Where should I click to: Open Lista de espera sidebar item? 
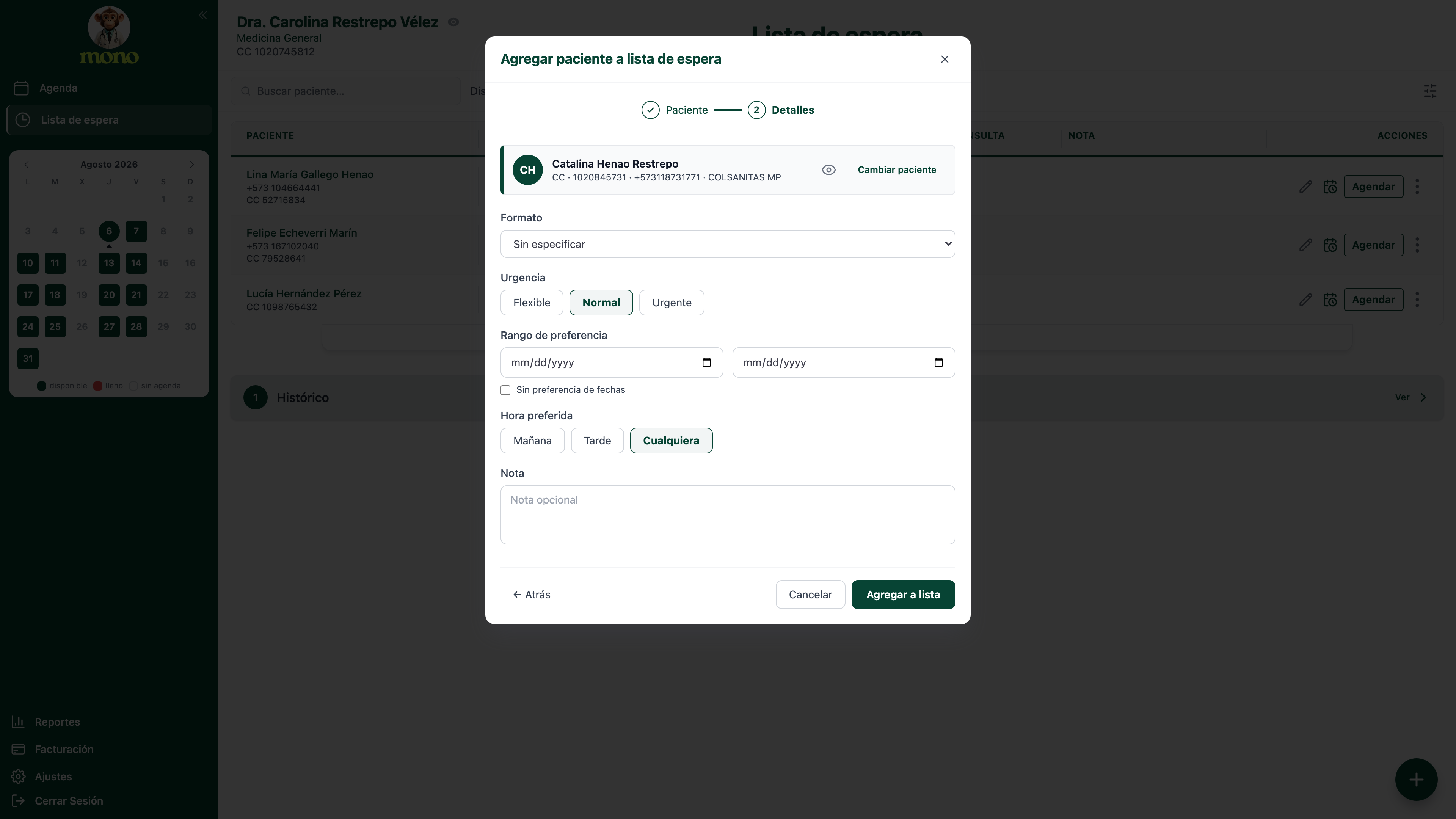click(x=109, y=120)
